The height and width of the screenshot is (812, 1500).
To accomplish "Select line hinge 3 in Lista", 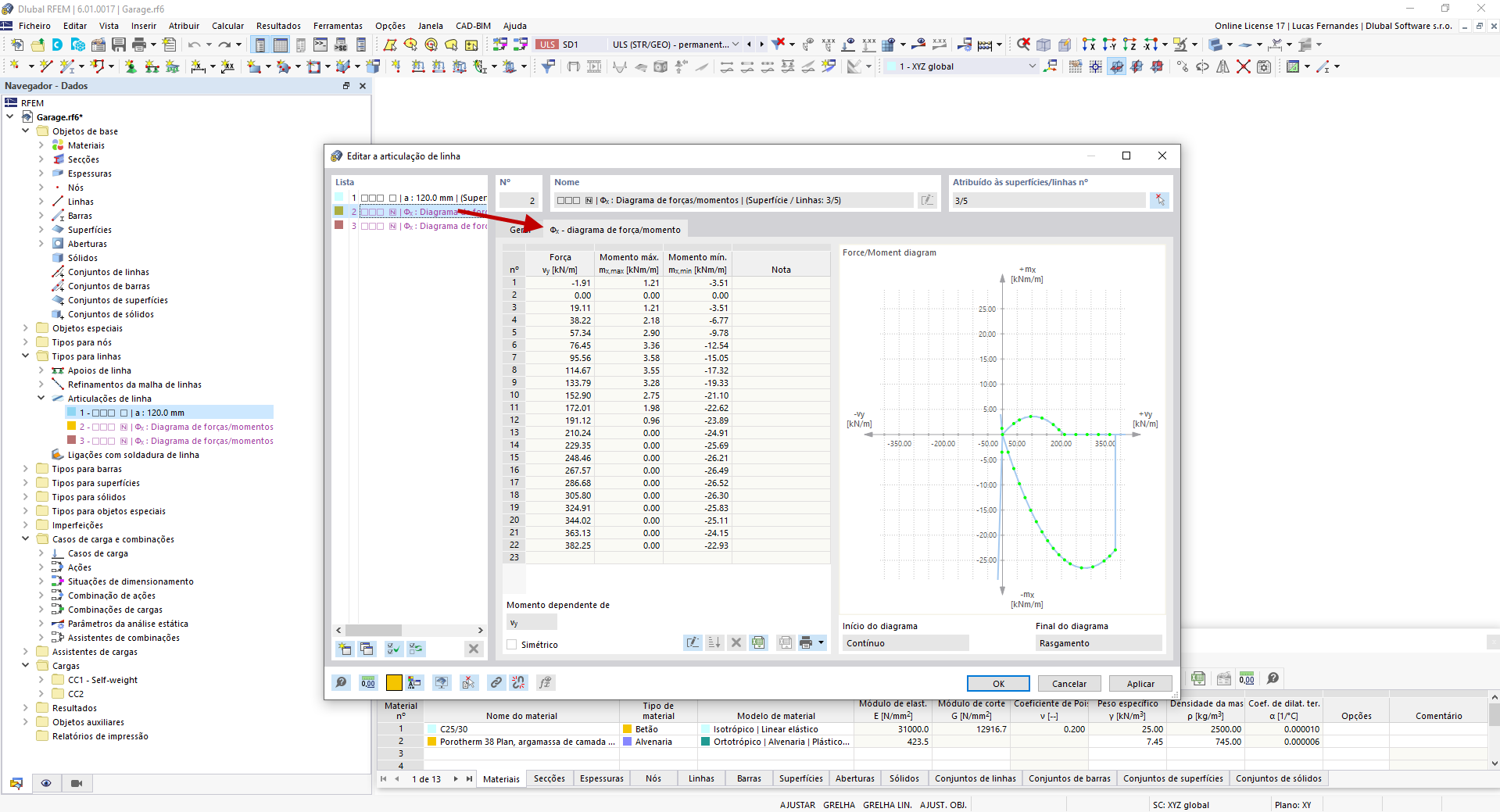I will 410,226.
